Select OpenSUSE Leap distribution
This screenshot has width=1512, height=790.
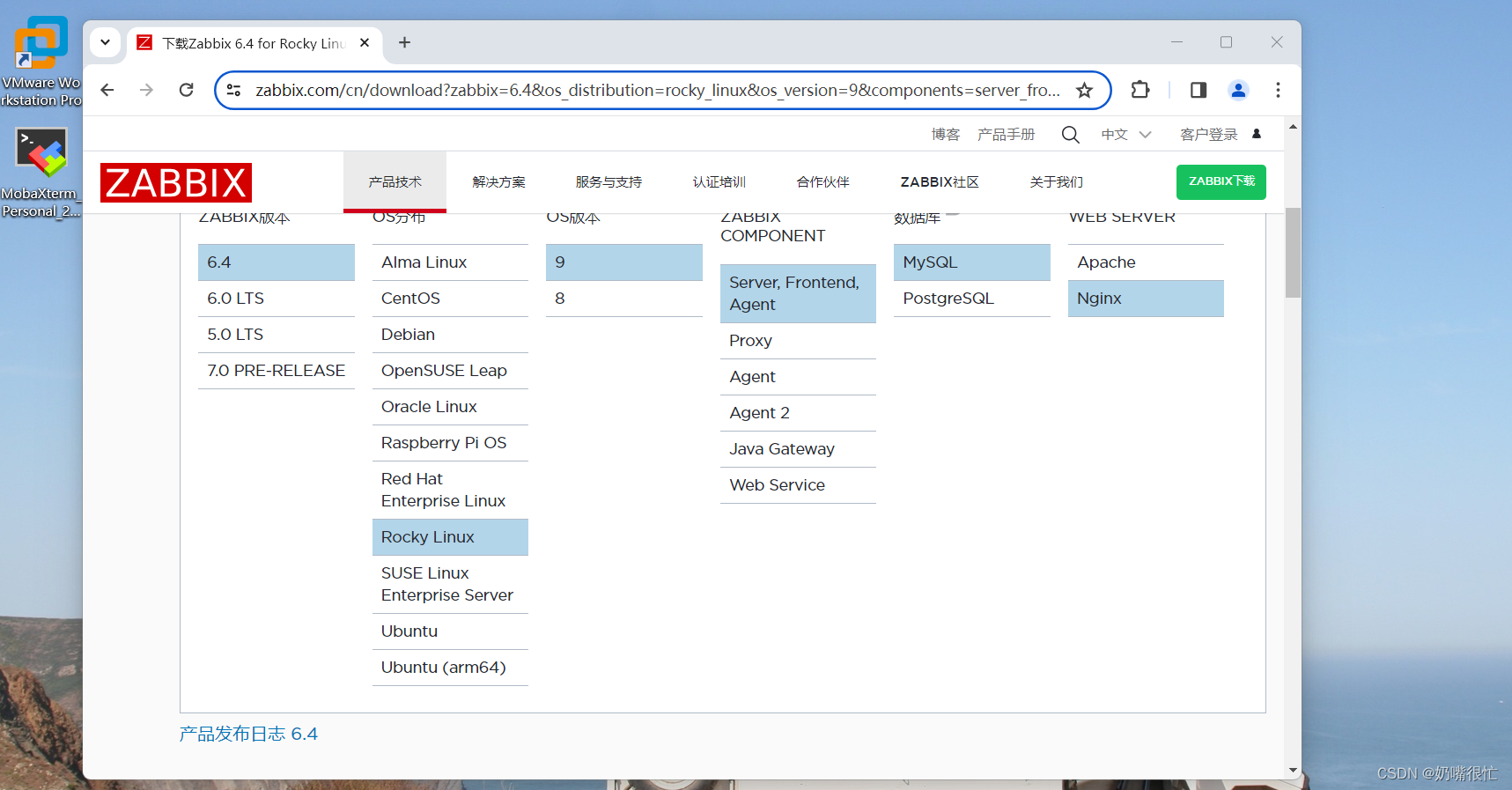[450, 371]
